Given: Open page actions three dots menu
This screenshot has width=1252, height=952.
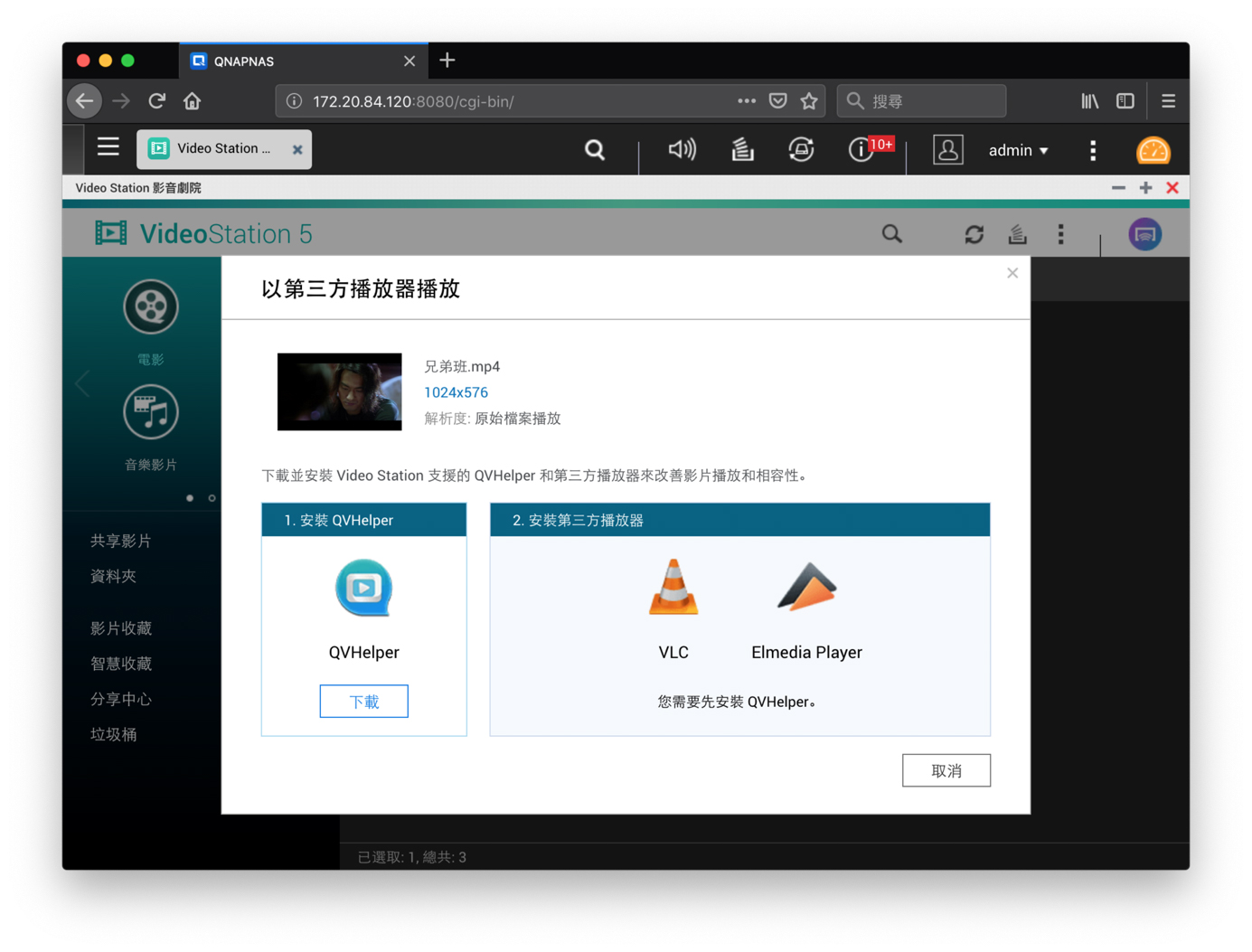Looking at the screenshot, I should 747,101.
